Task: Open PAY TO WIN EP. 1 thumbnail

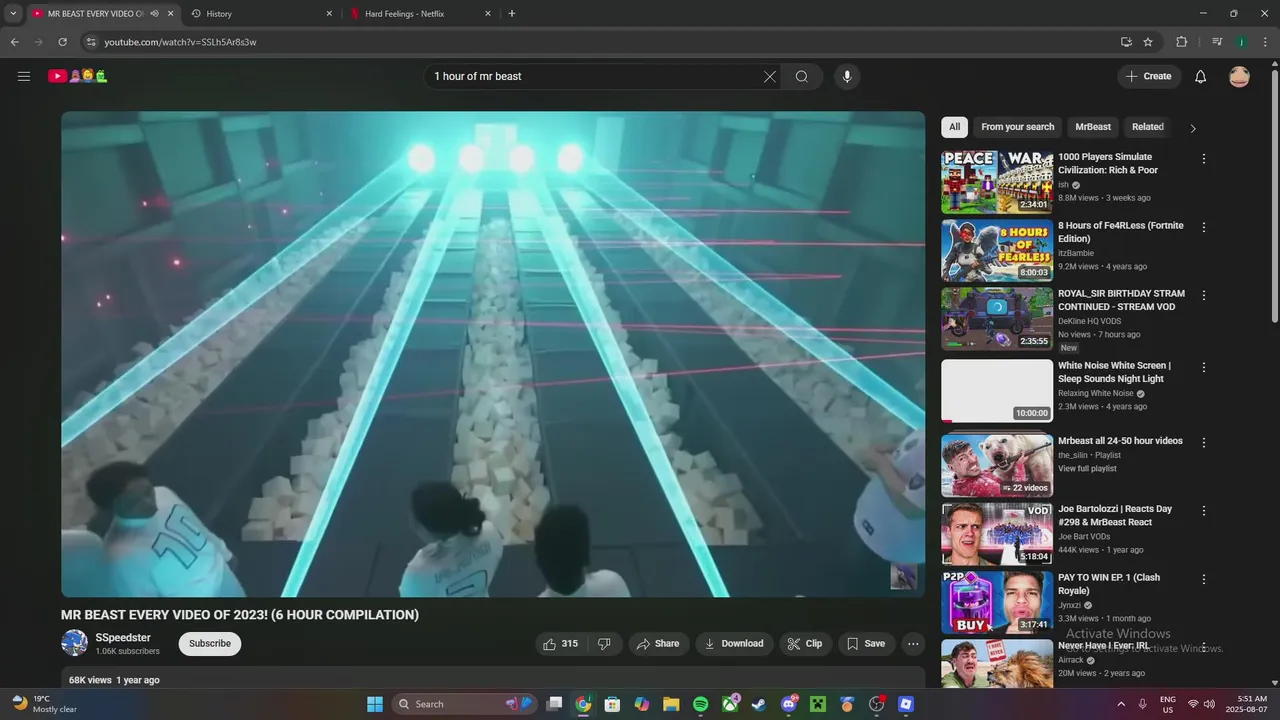Action: coord(997,602)
